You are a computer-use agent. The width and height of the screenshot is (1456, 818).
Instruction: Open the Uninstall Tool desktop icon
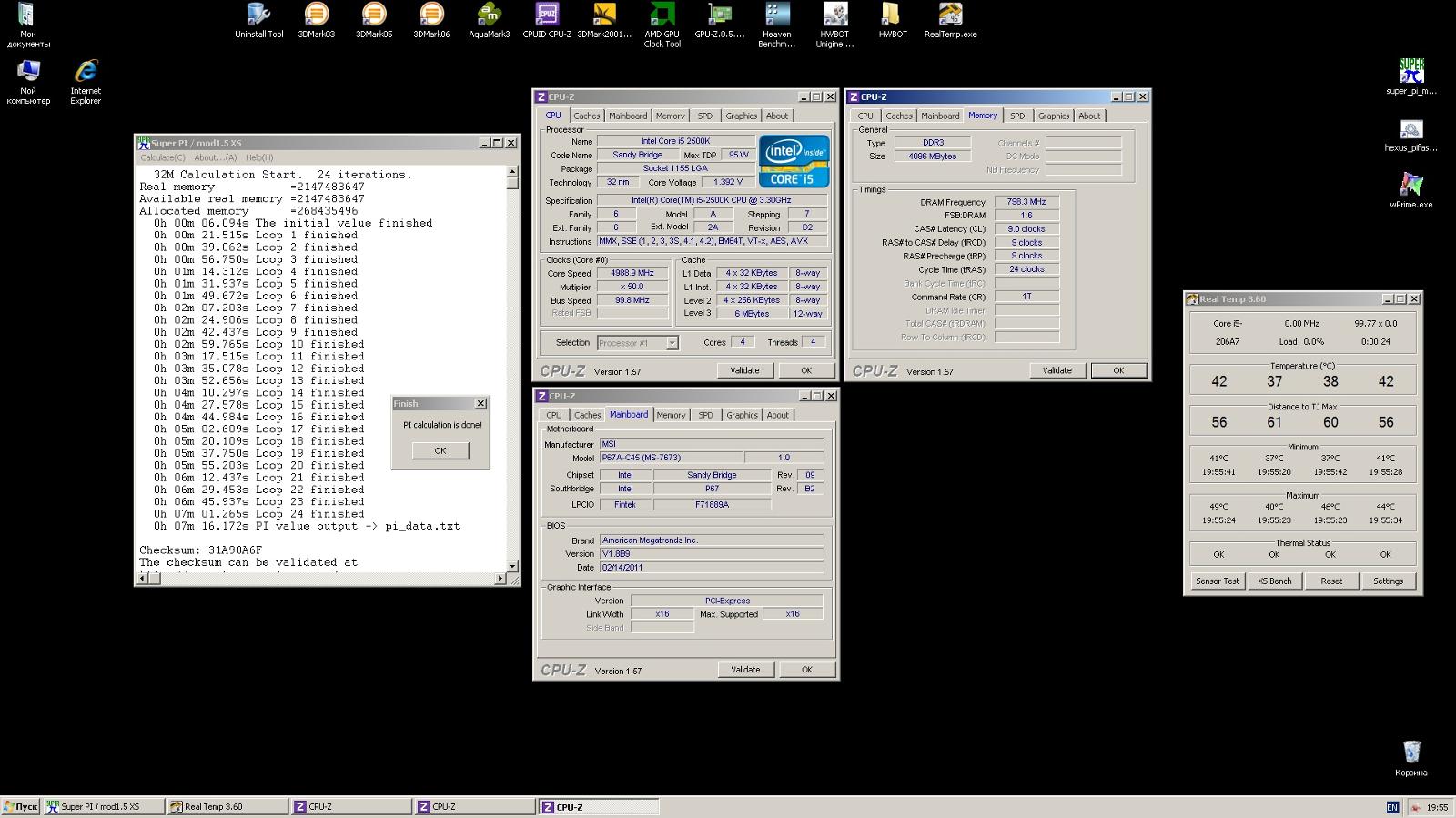(x=258, y=21)
